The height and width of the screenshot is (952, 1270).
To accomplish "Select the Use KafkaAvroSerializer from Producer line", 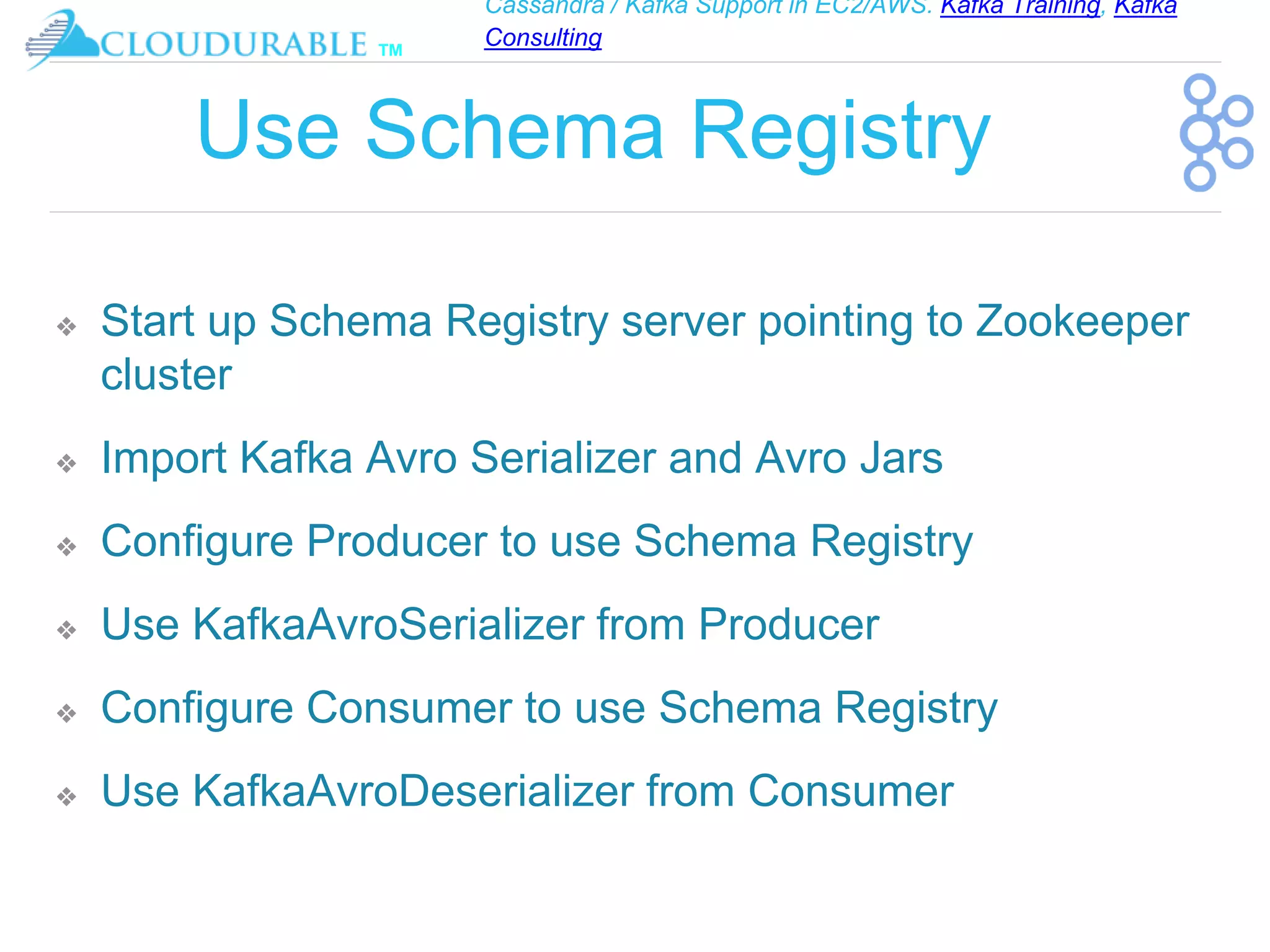I will [490, 624].
